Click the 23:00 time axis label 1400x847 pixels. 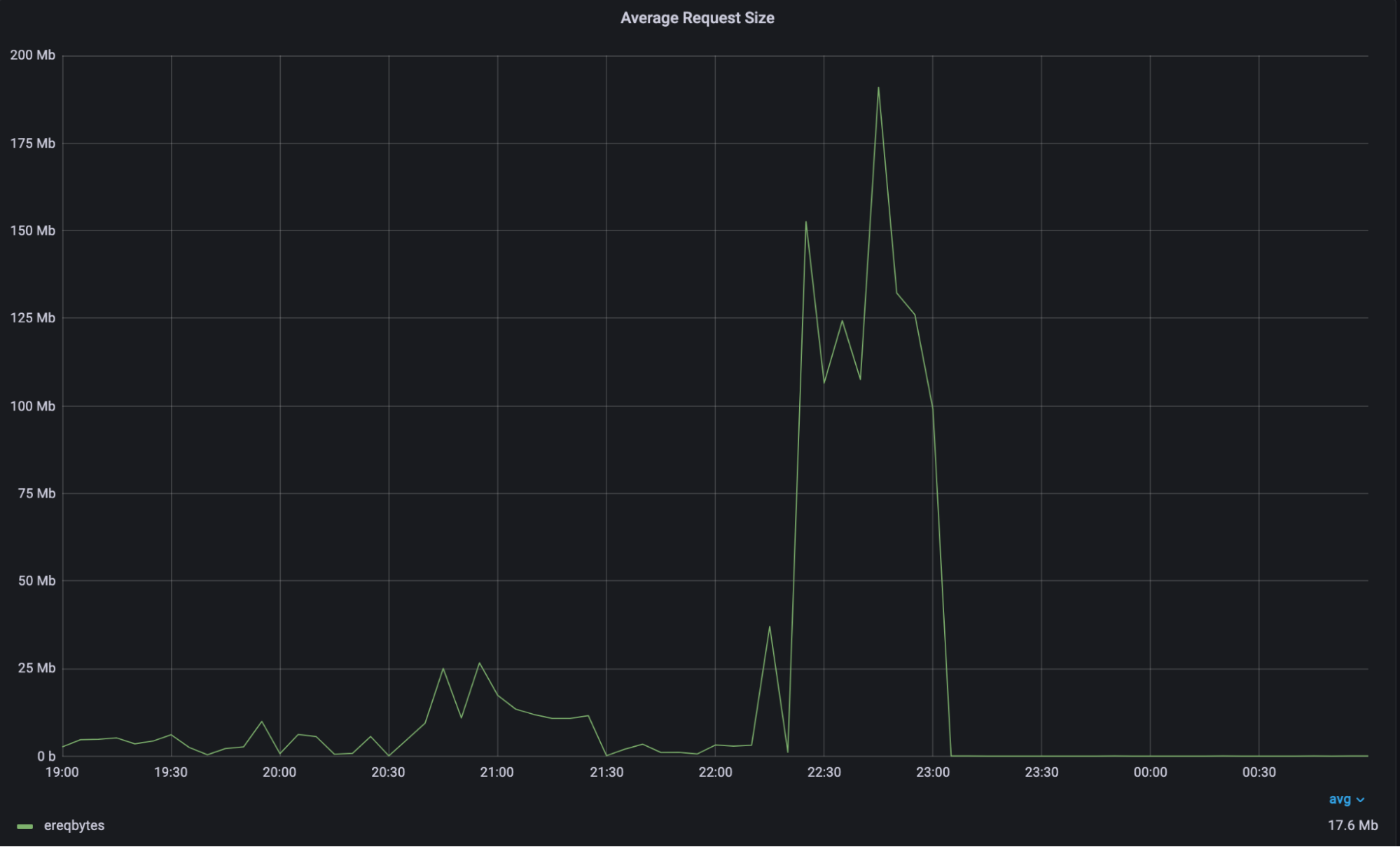(x=933, y=773)
